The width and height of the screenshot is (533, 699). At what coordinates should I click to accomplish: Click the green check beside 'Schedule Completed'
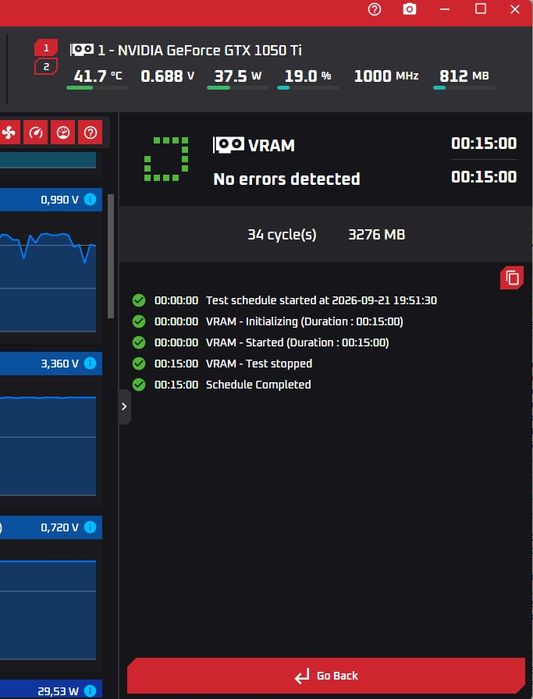[139, 384]
